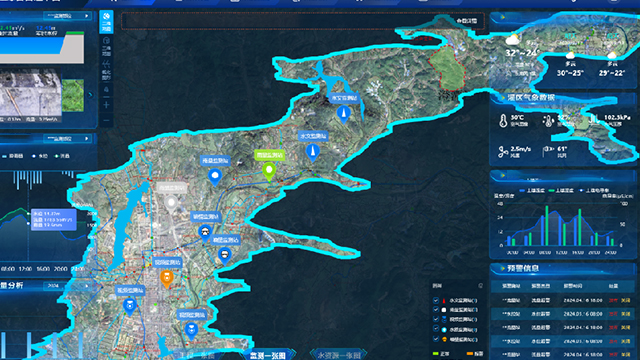Click red action link in second warning row

pyautogui.click(x=613, y=314)
